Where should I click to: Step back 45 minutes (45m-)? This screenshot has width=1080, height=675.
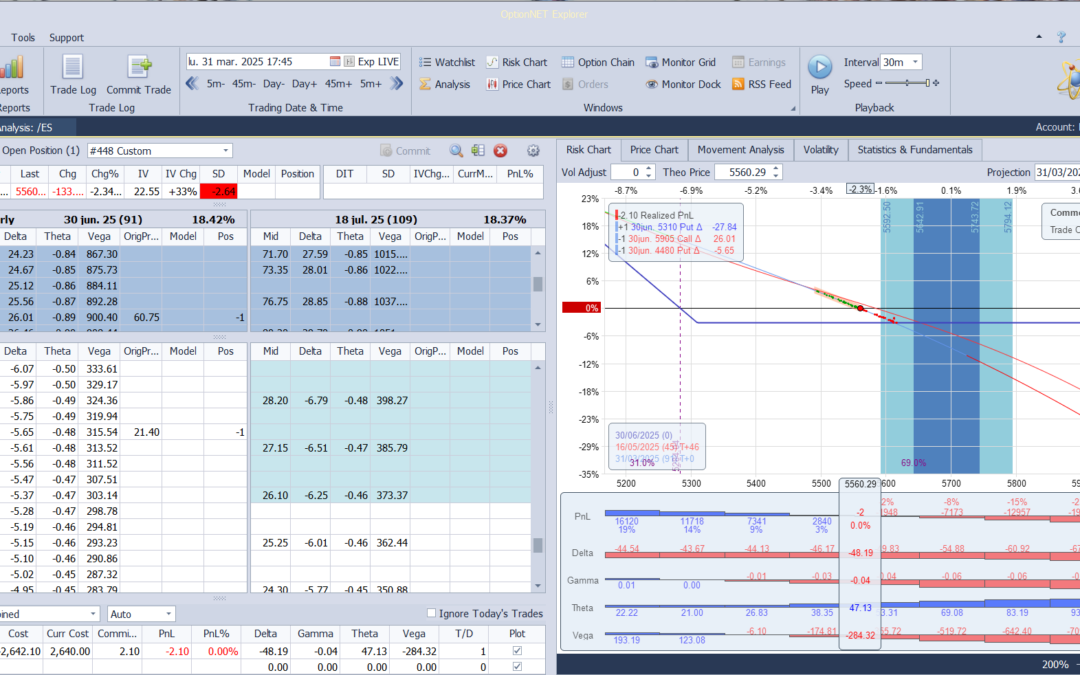point(244,84)
